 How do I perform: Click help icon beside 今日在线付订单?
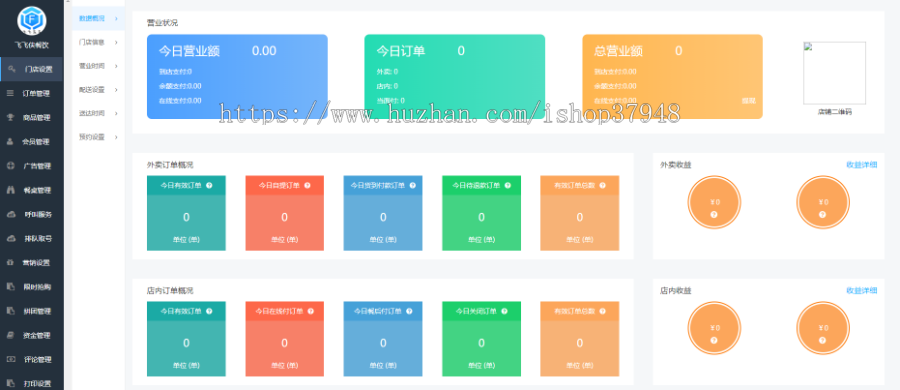click(x=307, y=311)
